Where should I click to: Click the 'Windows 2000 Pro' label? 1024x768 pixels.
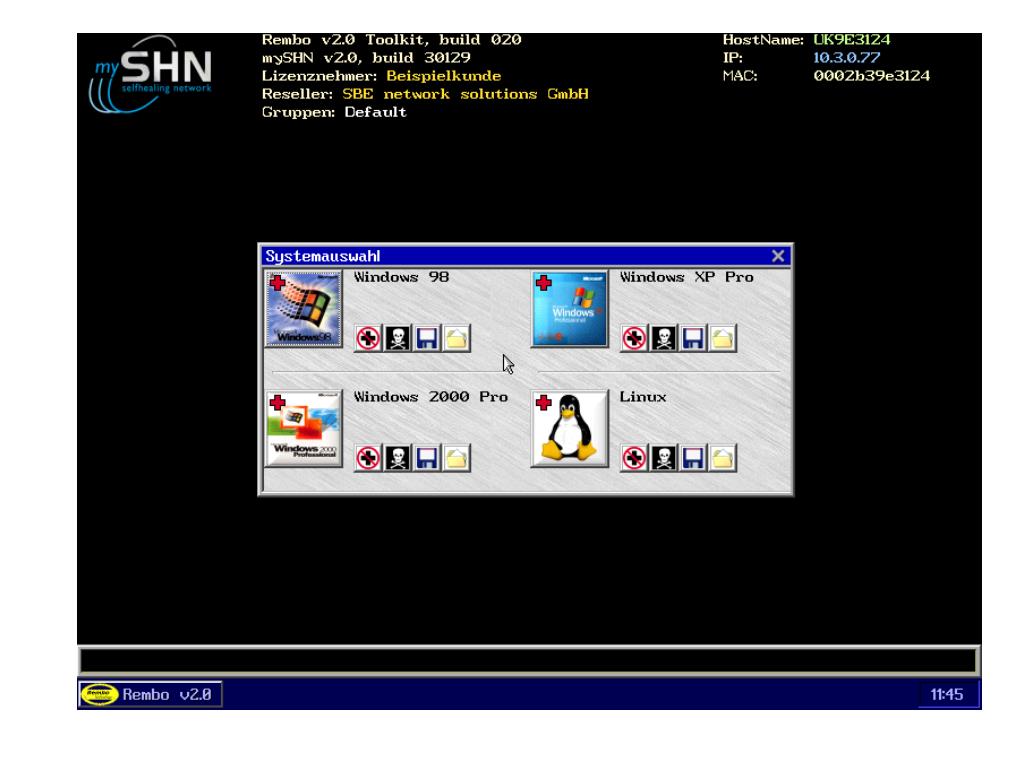tap(431, 396)
